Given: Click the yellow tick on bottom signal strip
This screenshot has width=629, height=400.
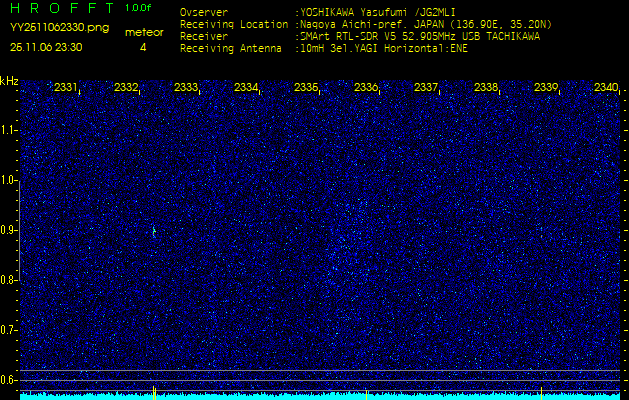Looking at the screenshot, I should tap(367, 394).
